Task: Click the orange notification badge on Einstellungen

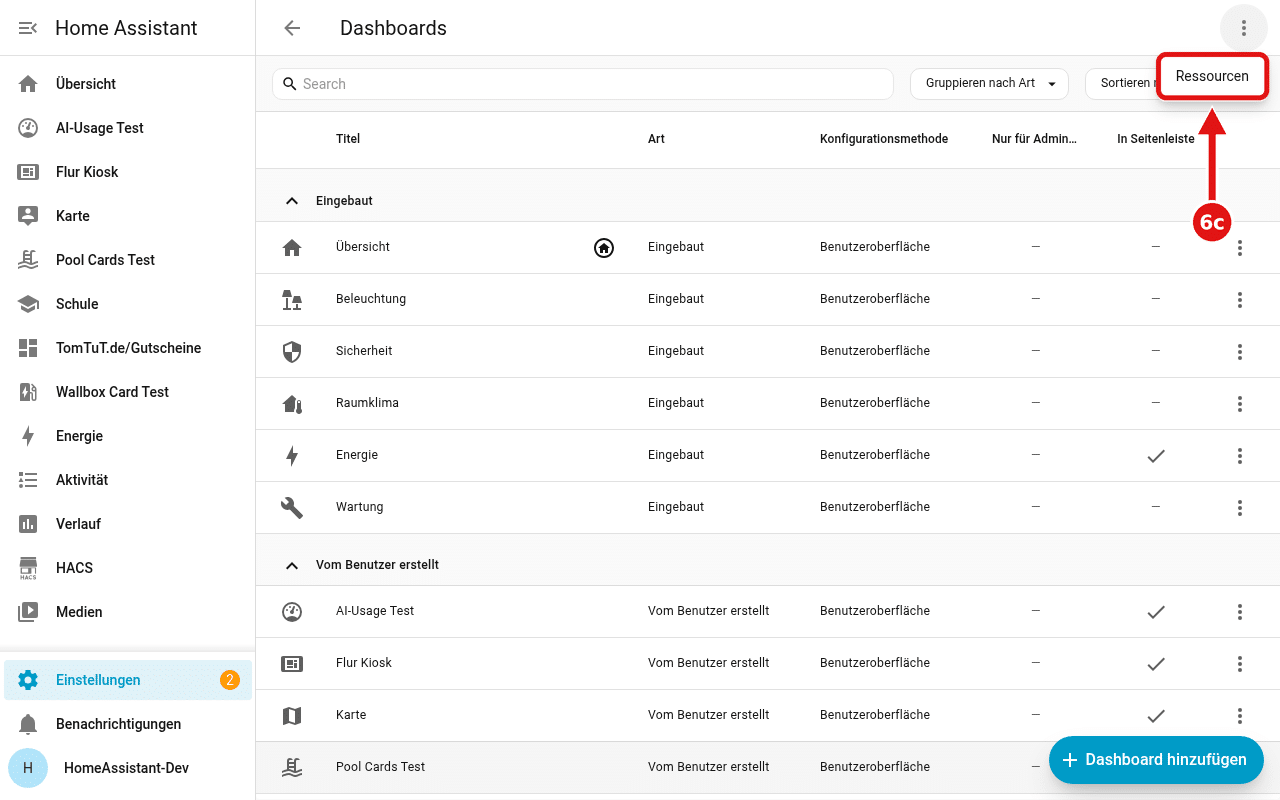Action: click(229, 680)
